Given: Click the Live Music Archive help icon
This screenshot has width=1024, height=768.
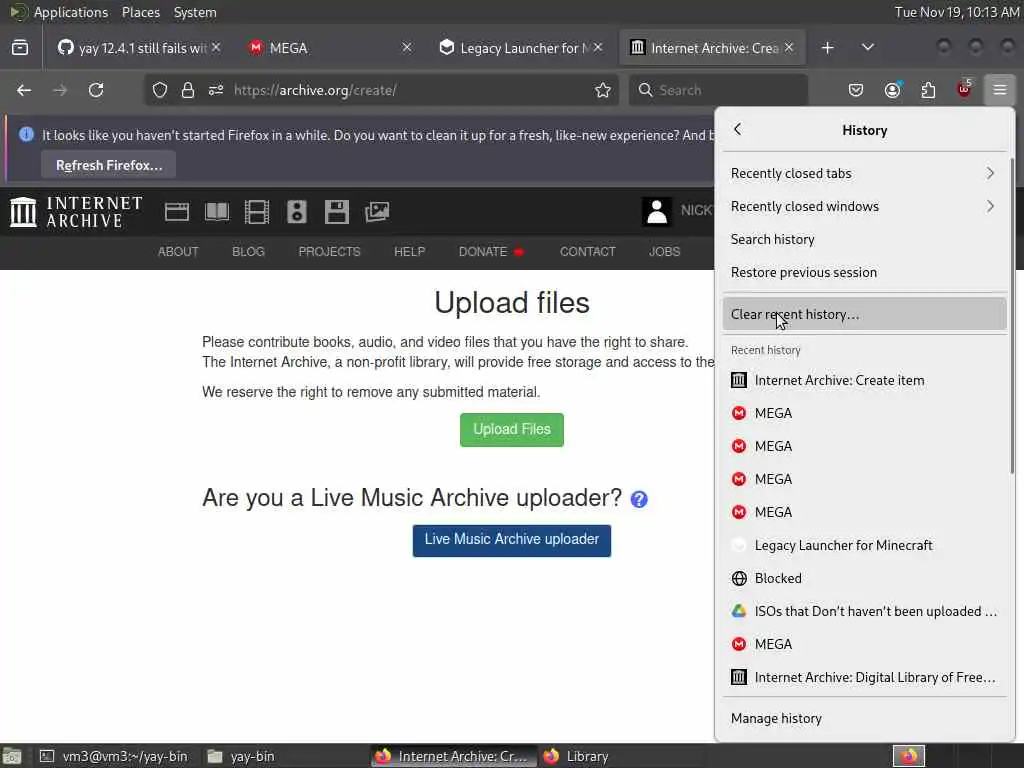Looking at the screenshot, I should click(639, 500).
